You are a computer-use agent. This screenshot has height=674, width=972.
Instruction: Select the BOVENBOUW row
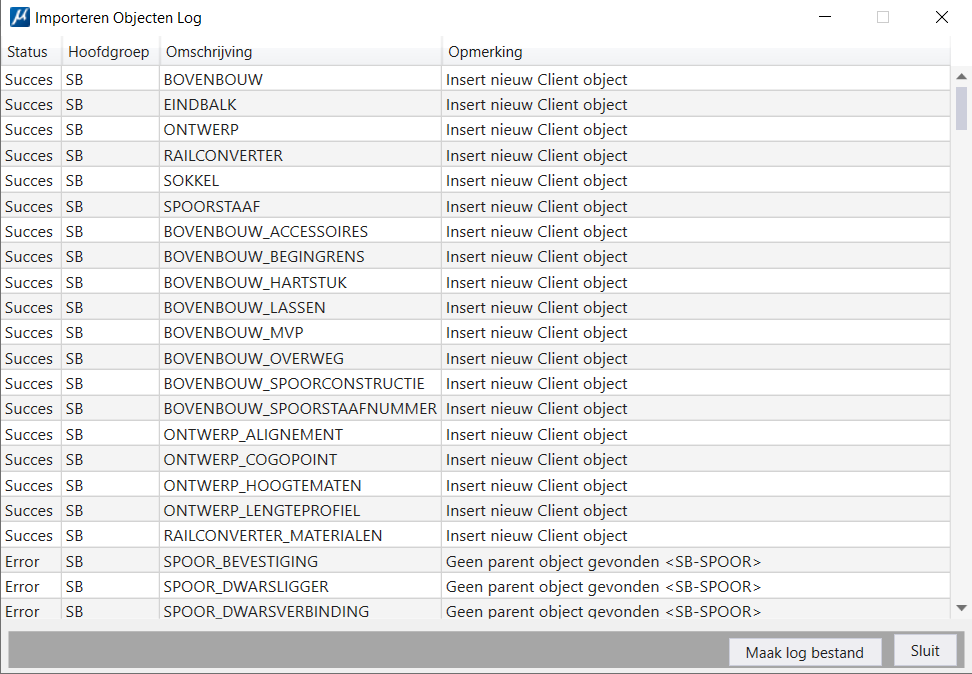coord(475,79)
